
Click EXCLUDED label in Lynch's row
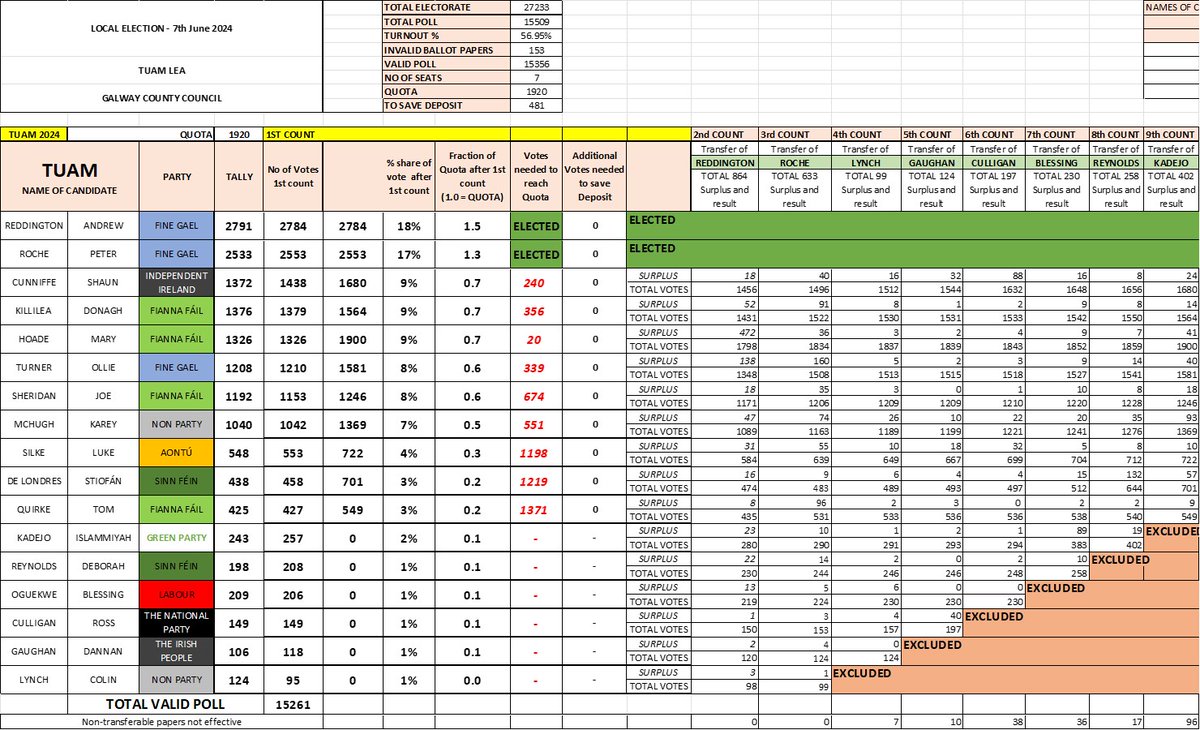(863, 674)
